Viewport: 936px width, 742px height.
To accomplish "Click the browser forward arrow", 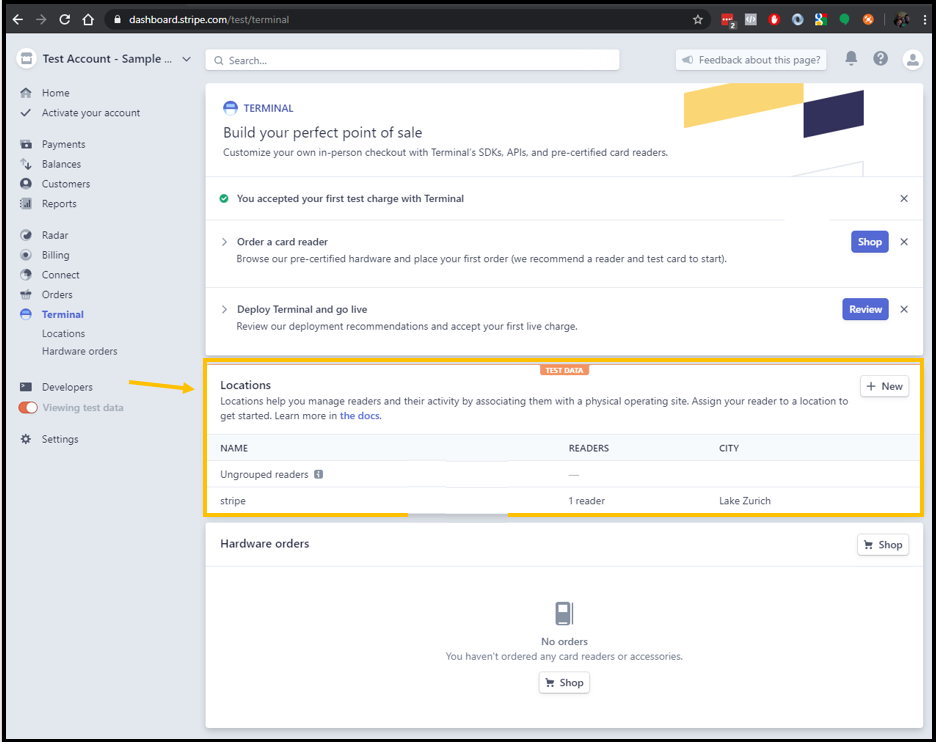I will (x=41, y=20).
